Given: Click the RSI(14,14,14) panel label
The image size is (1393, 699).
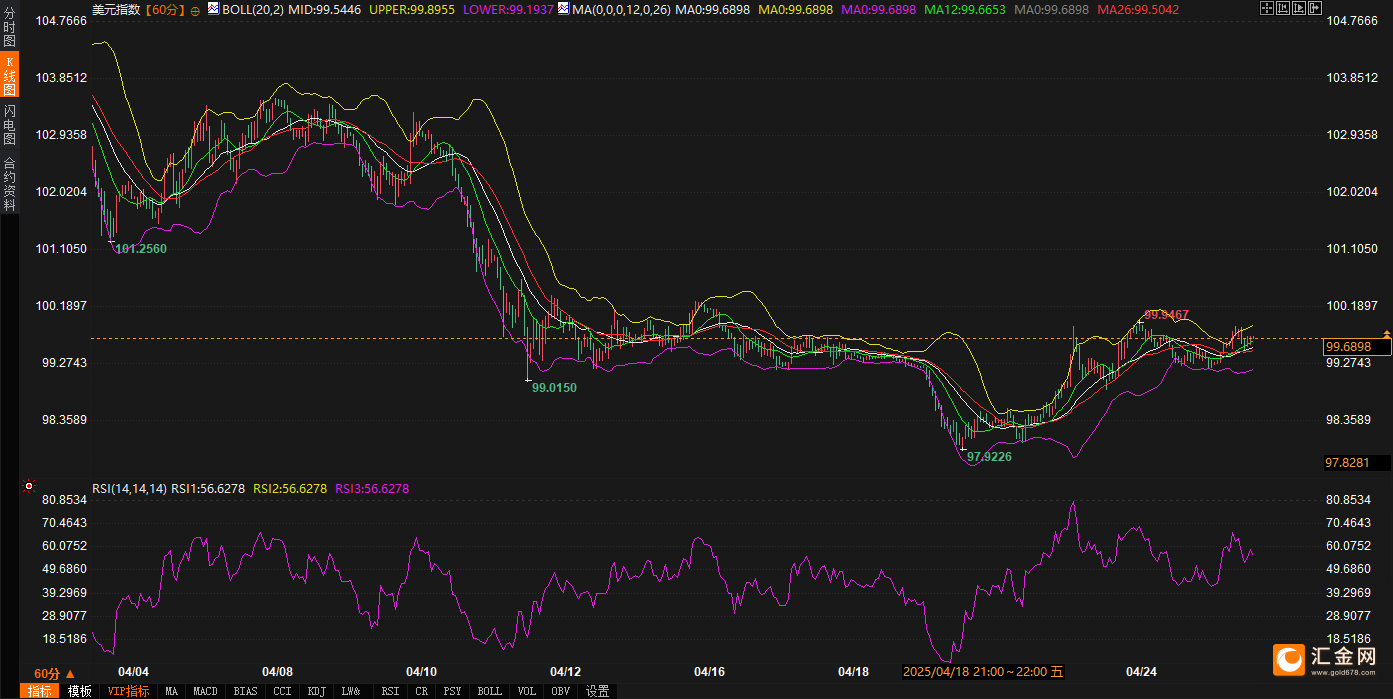Looking at the screenshot, I should point(129,489).
